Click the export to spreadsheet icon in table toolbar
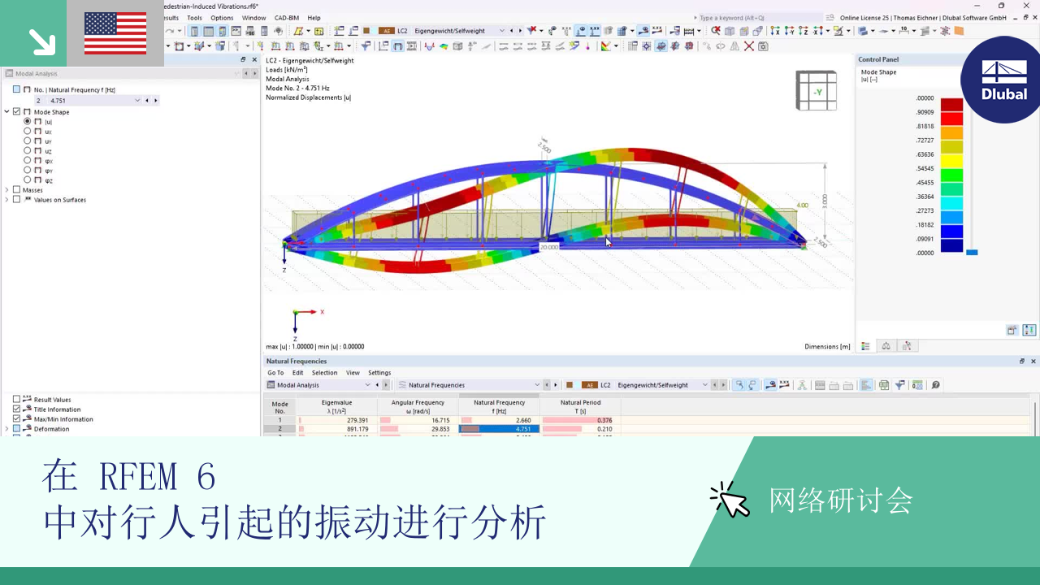The image size is (1040, 585). [x=884, y=385]
